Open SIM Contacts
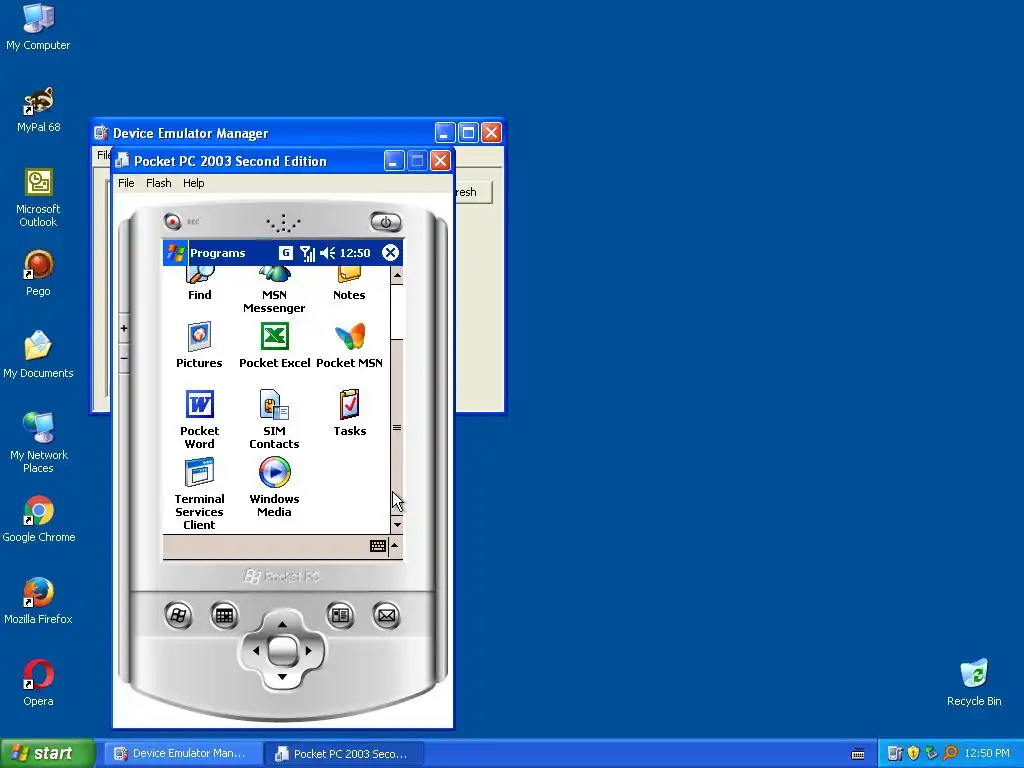 pyautogui.click(x=274, y=419)
